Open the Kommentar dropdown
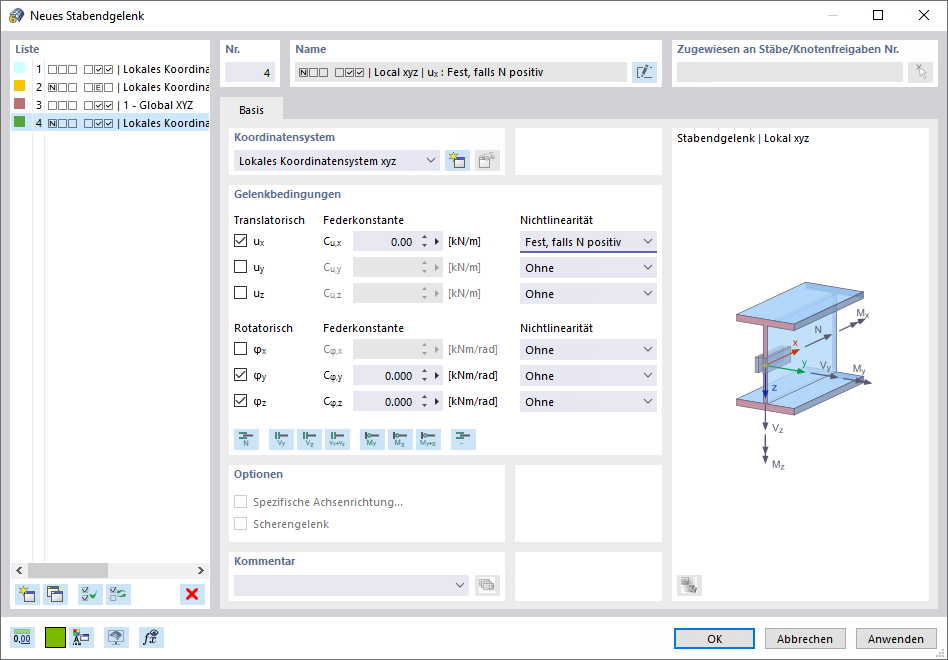This screenshot has height=660, width=948. (x=351, y=585)
